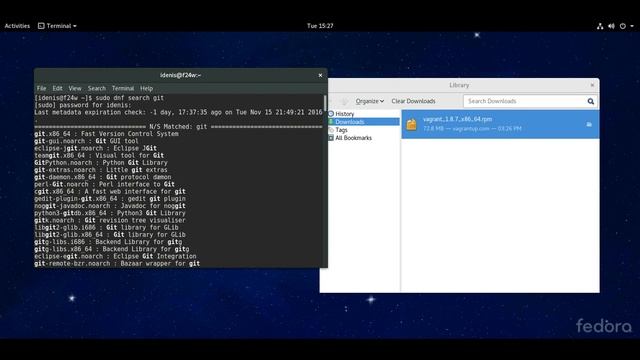Click the volume speaker icon

611,26
